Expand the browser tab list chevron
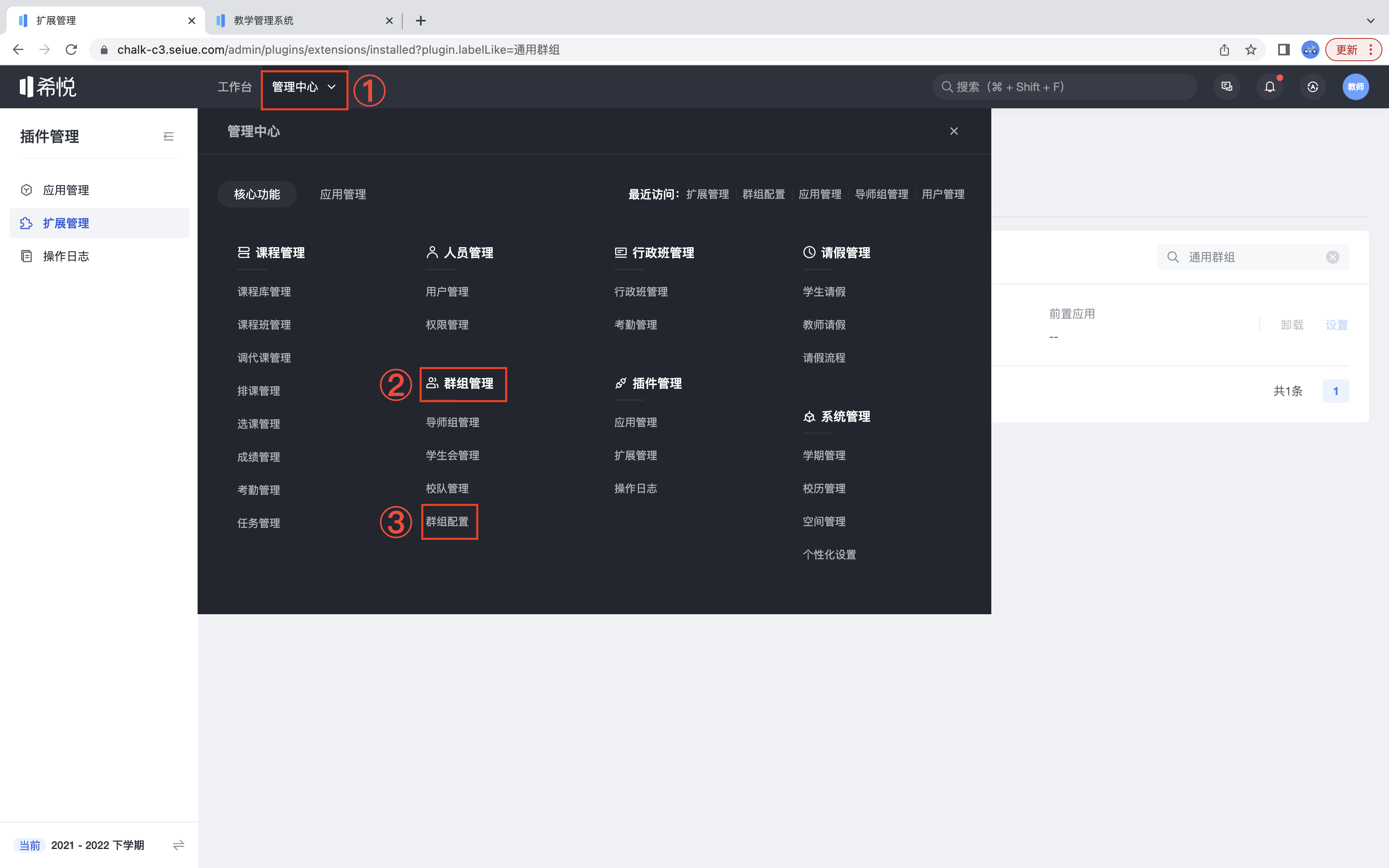 [1371, 21]
